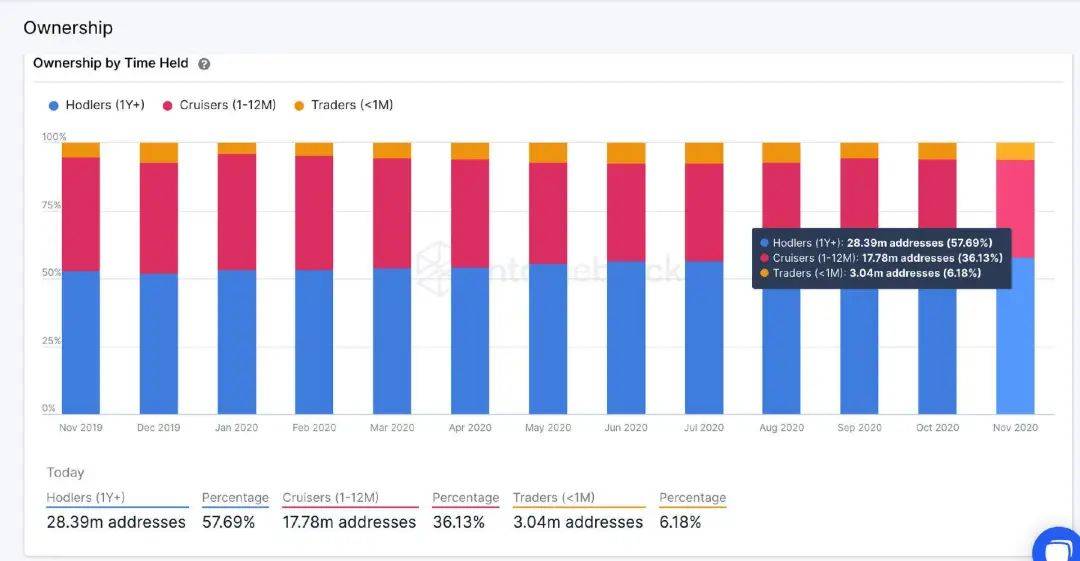
Task: Click the blue Hodlers legend dot
Action: (54, 106)
